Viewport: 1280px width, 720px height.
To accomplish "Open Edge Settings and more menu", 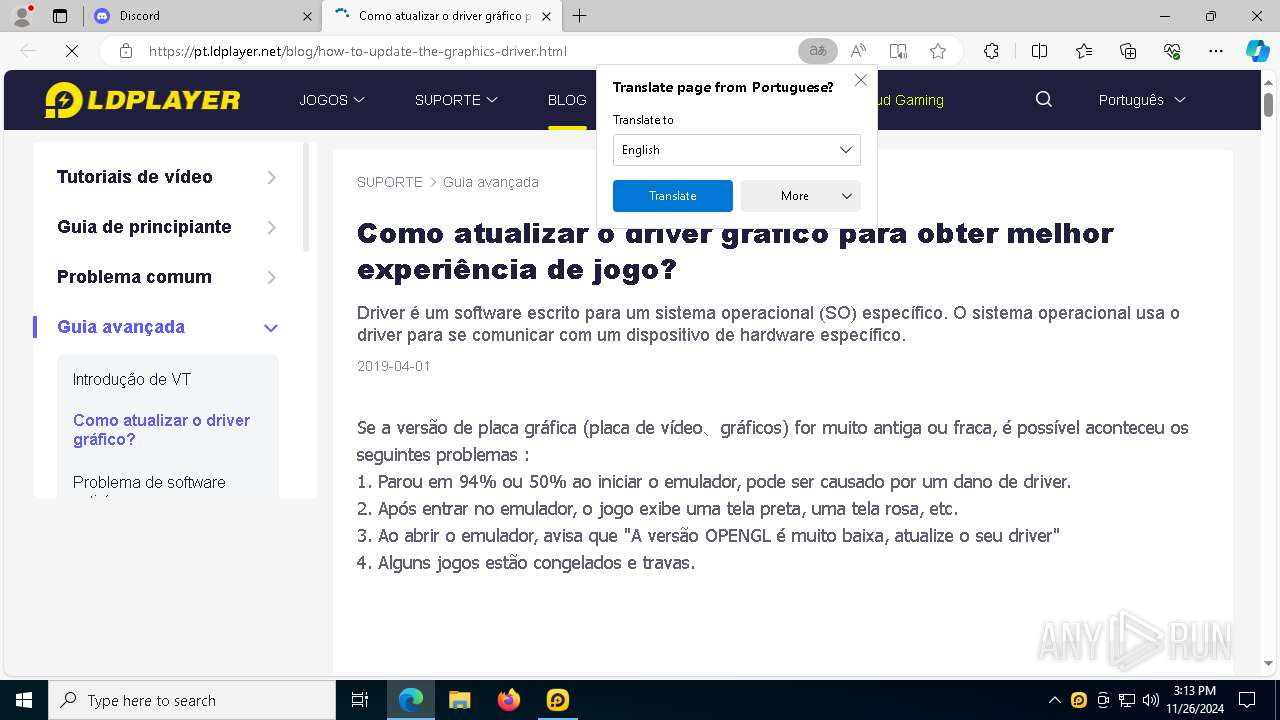I will pyautogui.click(x=1216, y=51).
